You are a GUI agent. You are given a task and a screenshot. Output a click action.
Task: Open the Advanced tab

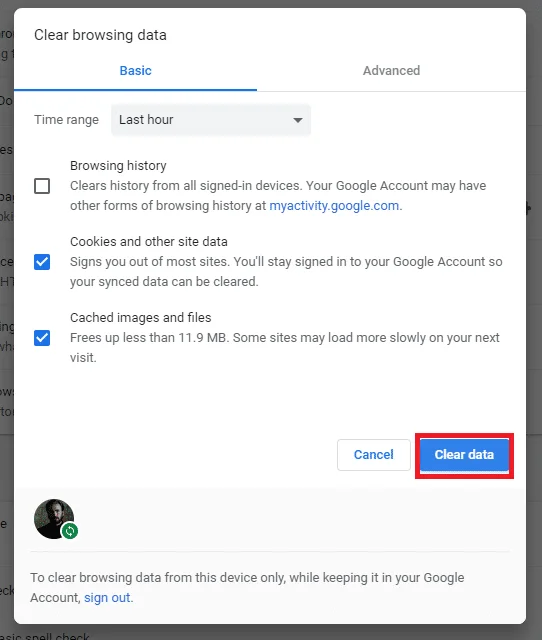[391, 71]
